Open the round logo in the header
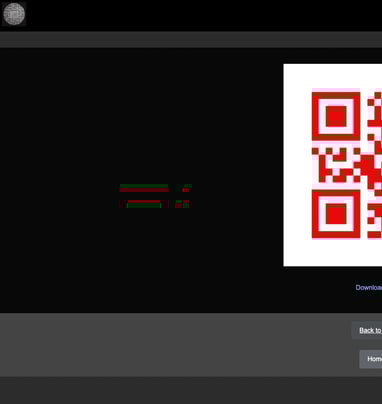Screen dimensions: 382x404 [14, 14]
